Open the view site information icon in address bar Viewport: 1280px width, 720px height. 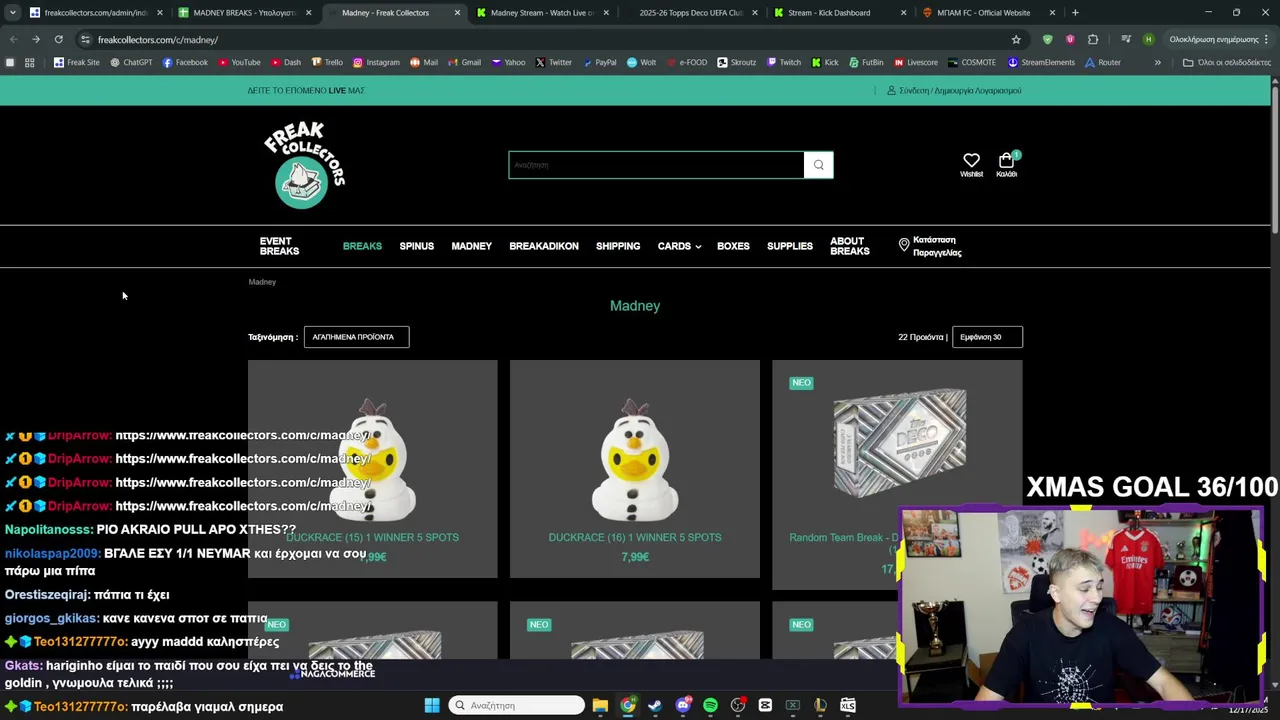(86, 39)
